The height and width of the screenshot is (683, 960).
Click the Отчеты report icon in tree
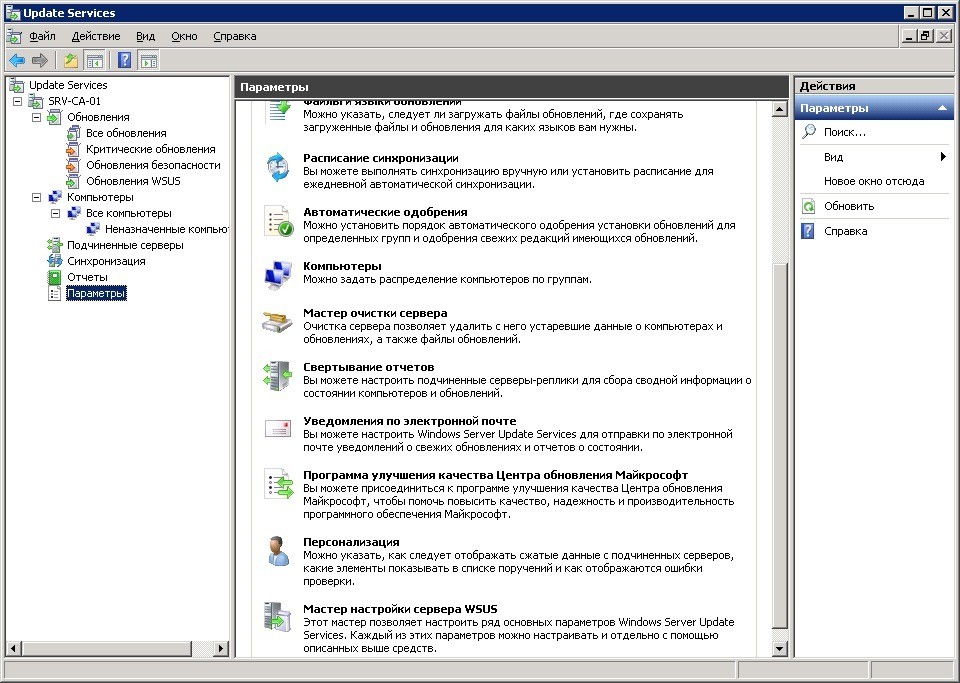55,277
